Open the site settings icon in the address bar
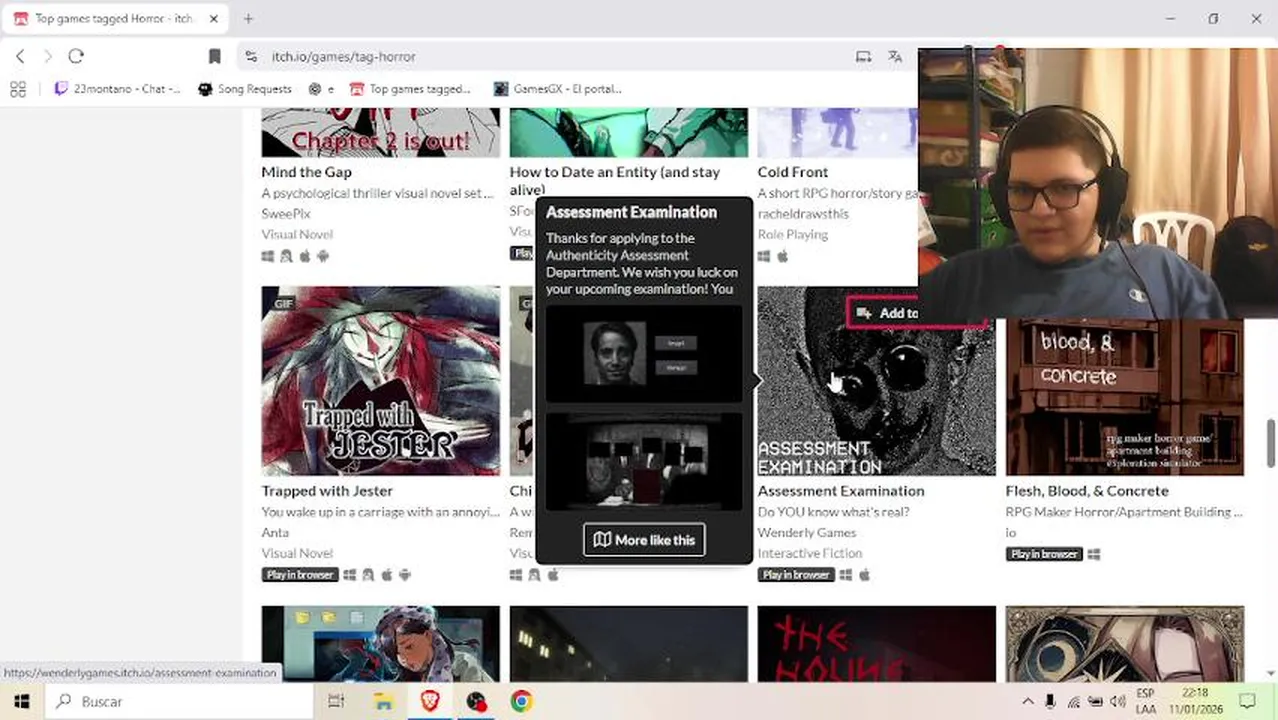Viewport: 1278px width, 720px height. coord(250,57)
